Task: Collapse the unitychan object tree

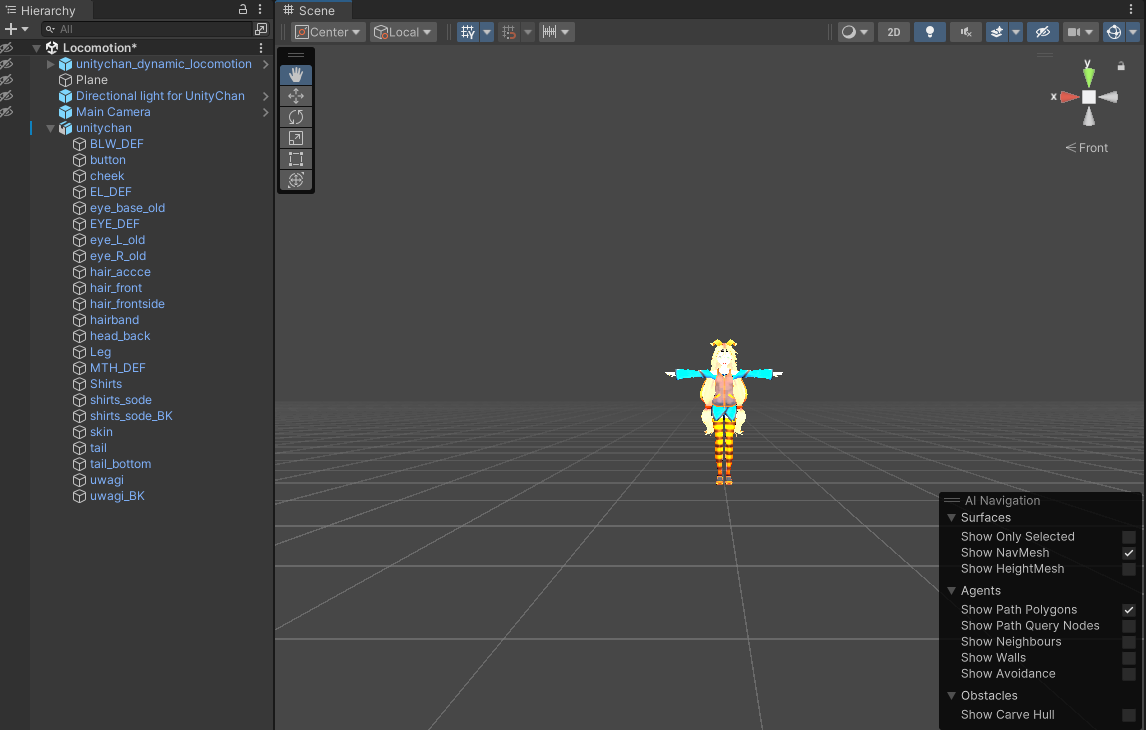Action: click(x=50, y=128)
